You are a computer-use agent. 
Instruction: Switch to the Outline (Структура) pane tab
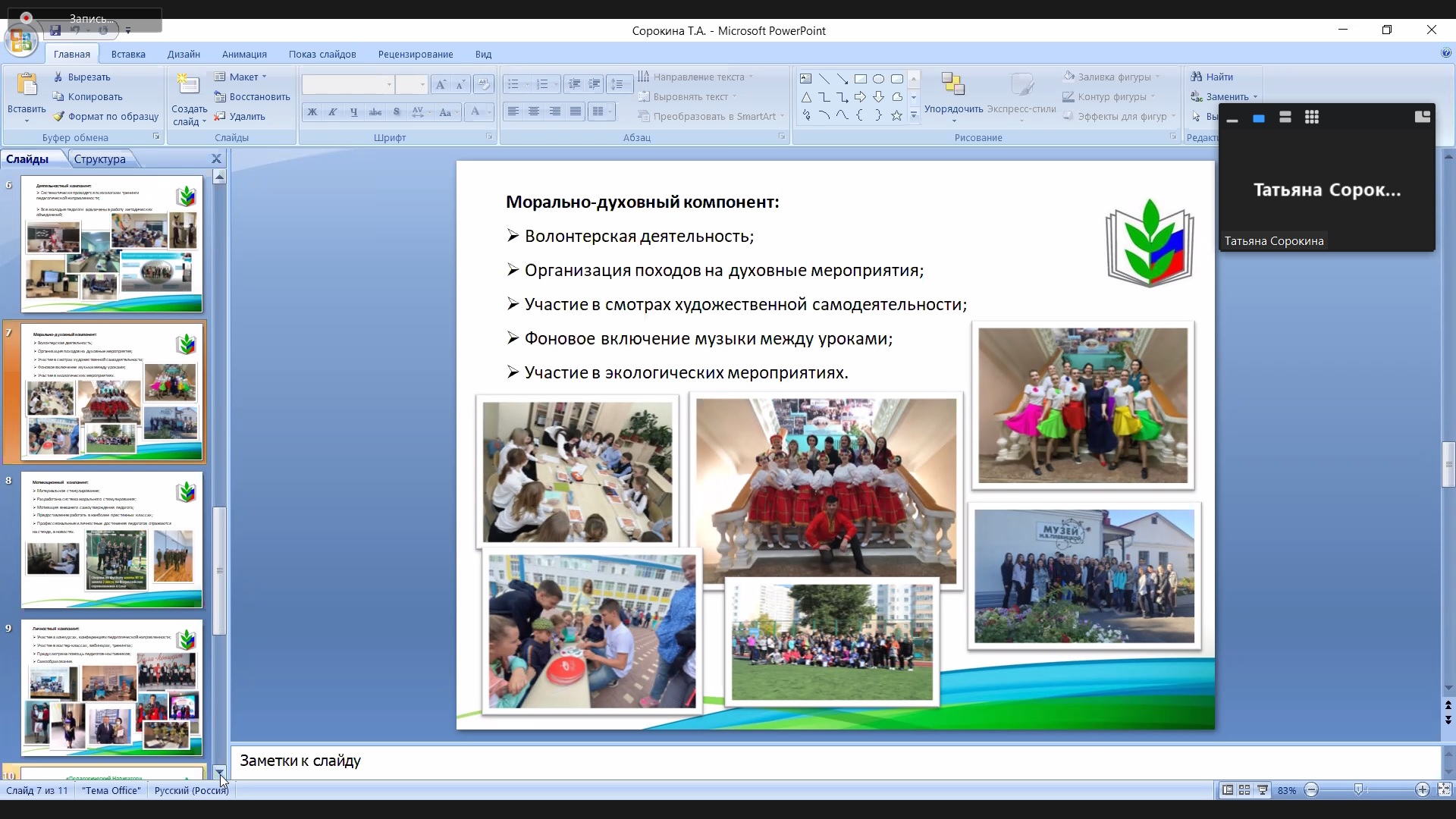click(100, 158)
